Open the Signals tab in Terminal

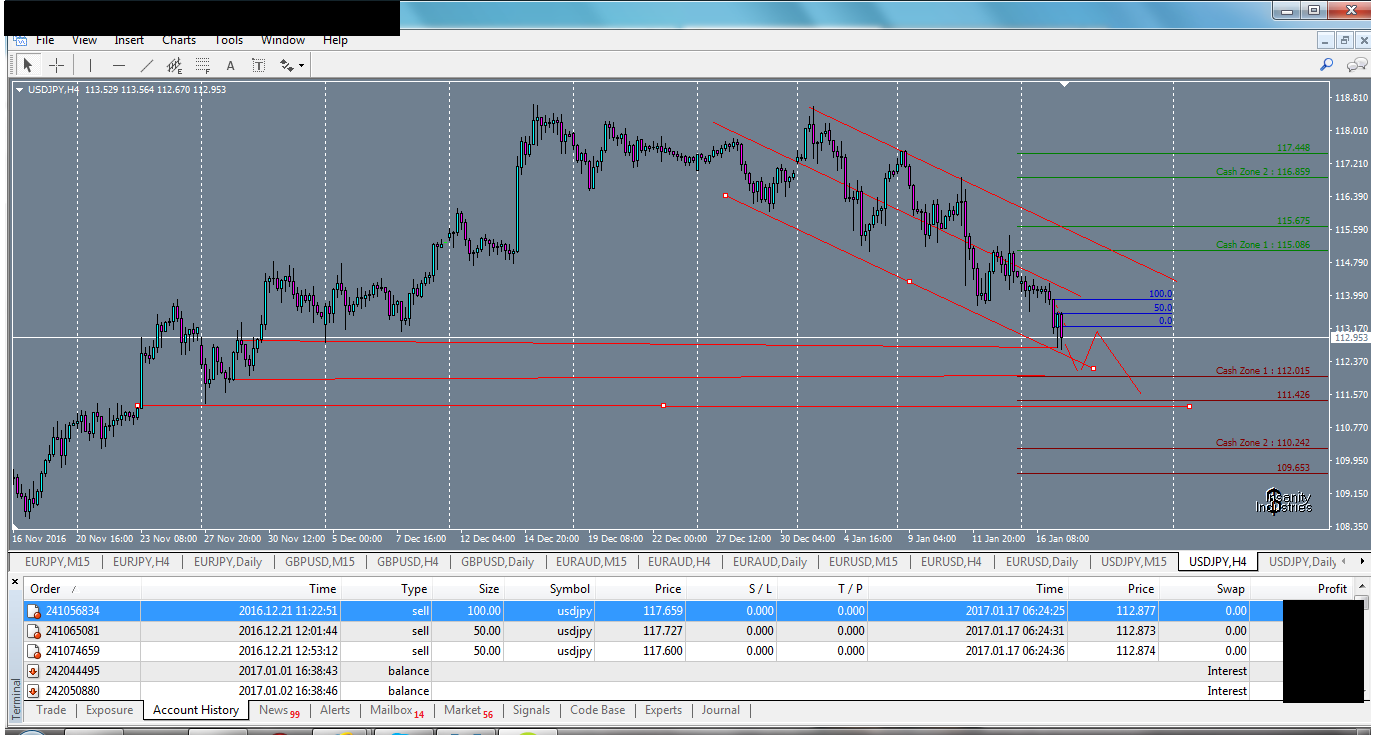click(531, 710)
